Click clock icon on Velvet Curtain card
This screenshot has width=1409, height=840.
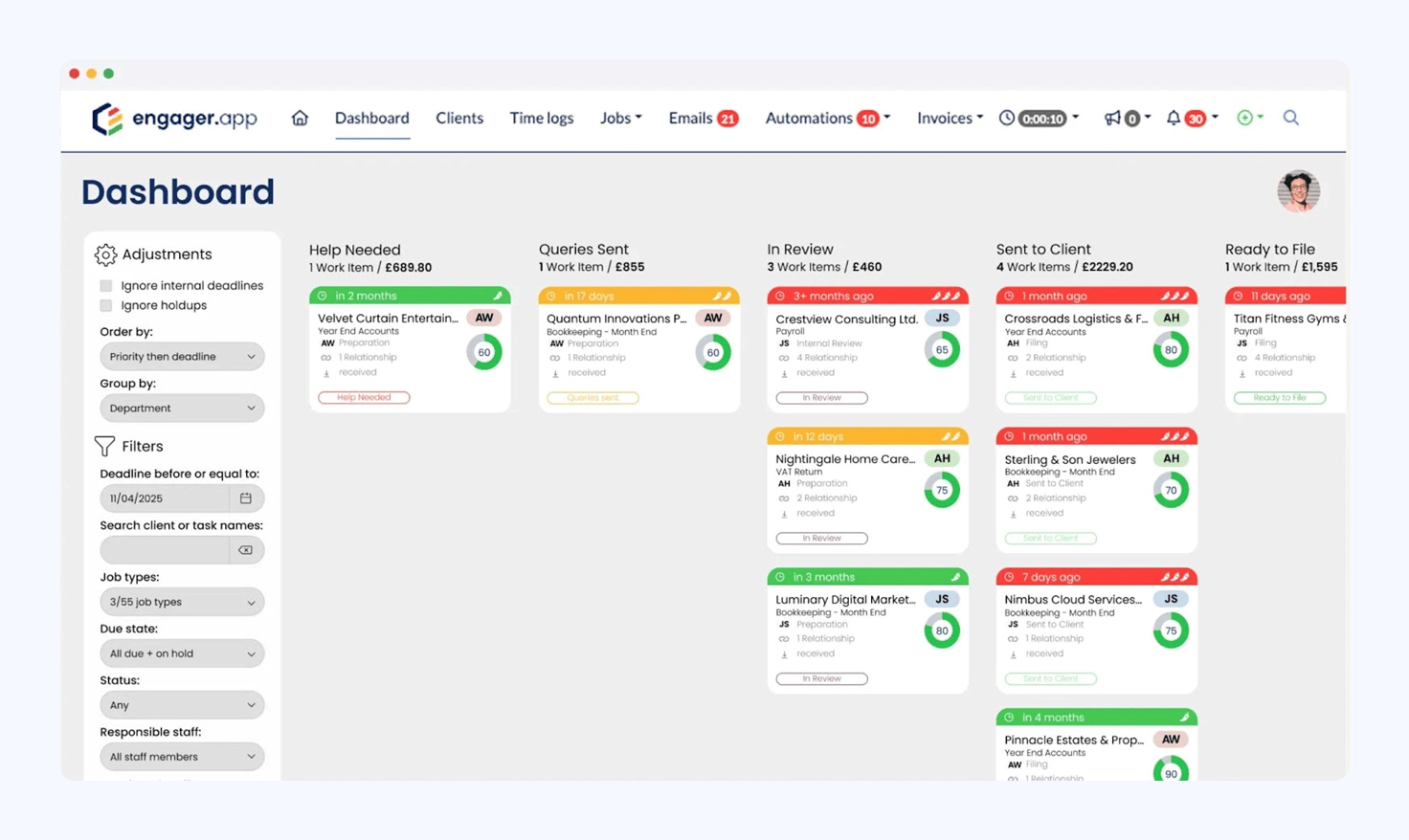click(323, 296)
